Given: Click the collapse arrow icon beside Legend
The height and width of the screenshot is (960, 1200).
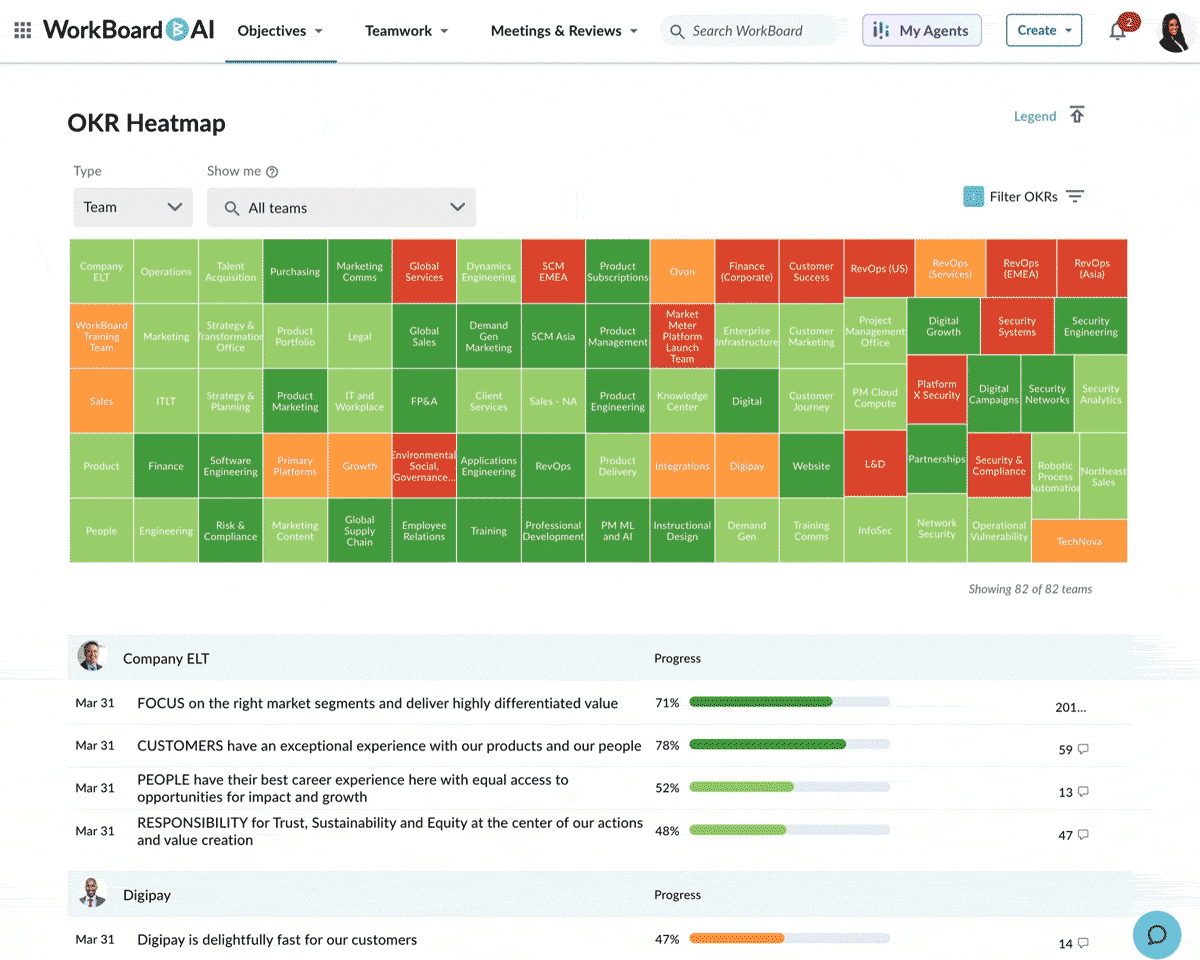Looking at the screenshot, I should [x=1077, y=115].
